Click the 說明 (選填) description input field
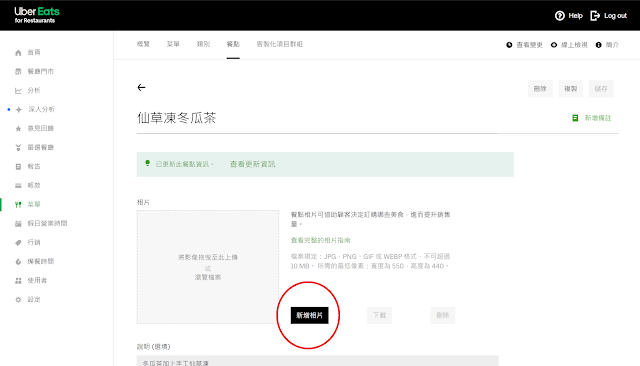 [x=318, y=361]
